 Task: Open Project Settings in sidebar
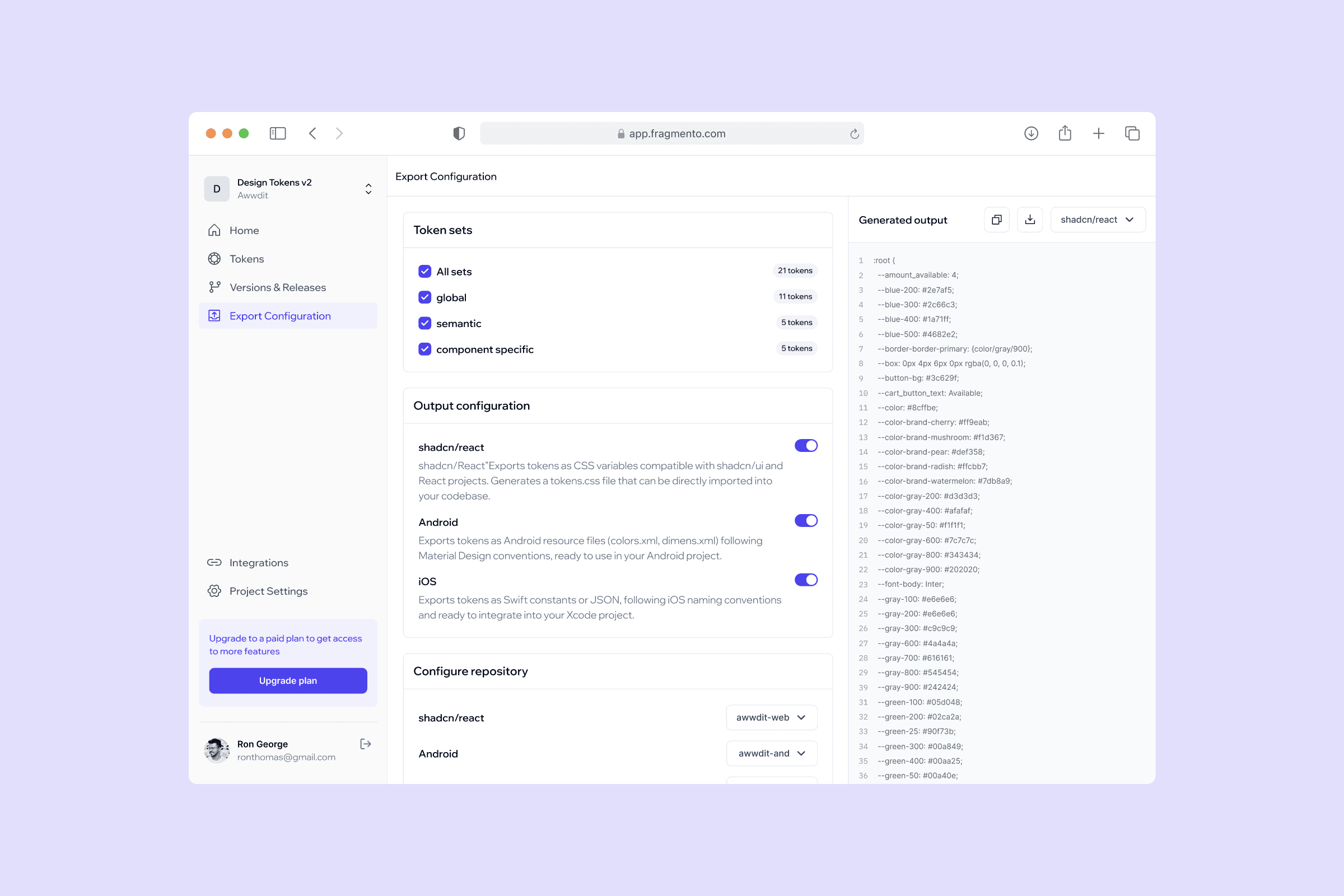tap(269, 591)
